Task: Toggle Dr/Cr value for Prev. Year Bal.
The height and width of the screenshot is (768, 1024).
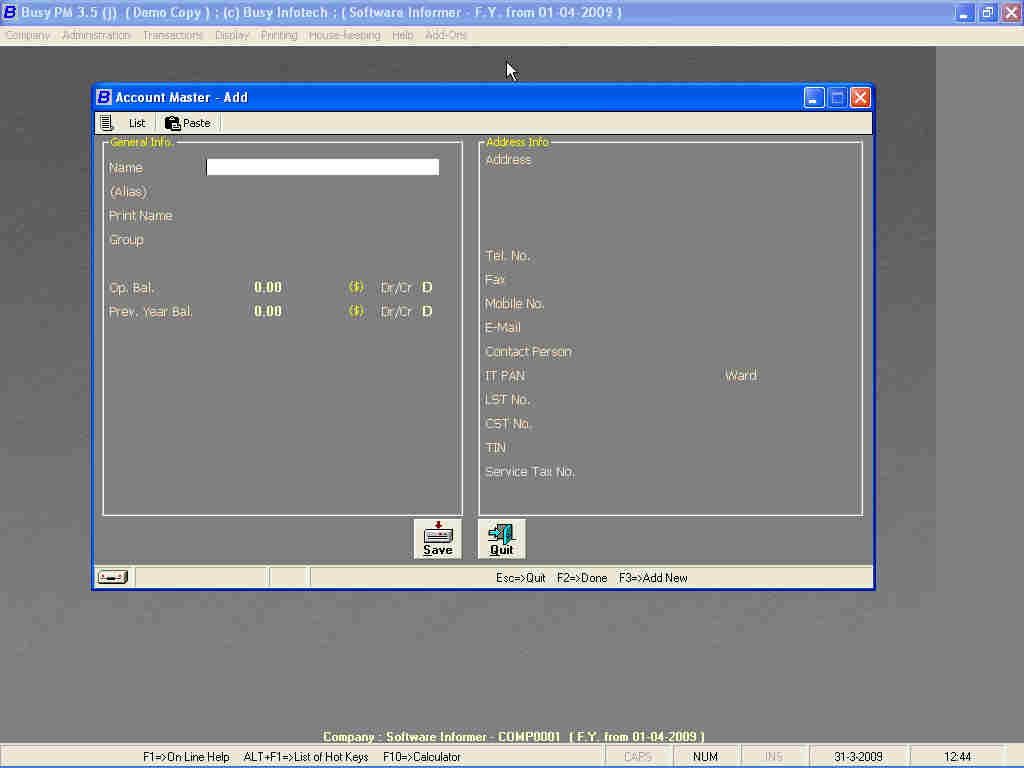Action: pos(427,312)
